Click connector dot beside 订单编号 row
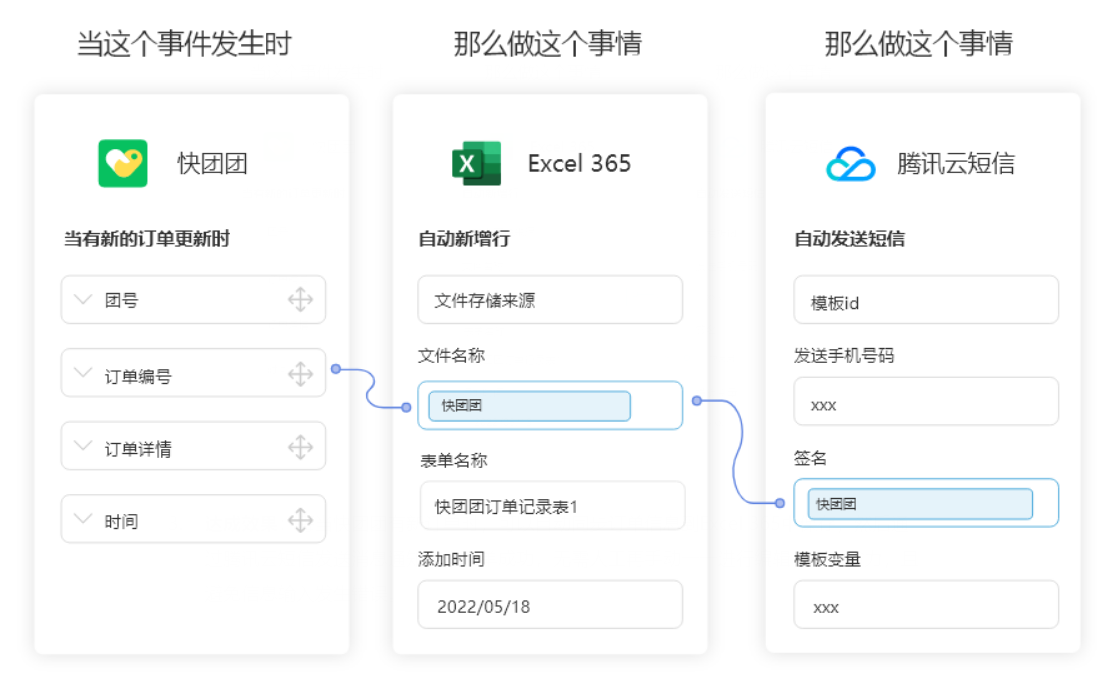 (336, 369)
